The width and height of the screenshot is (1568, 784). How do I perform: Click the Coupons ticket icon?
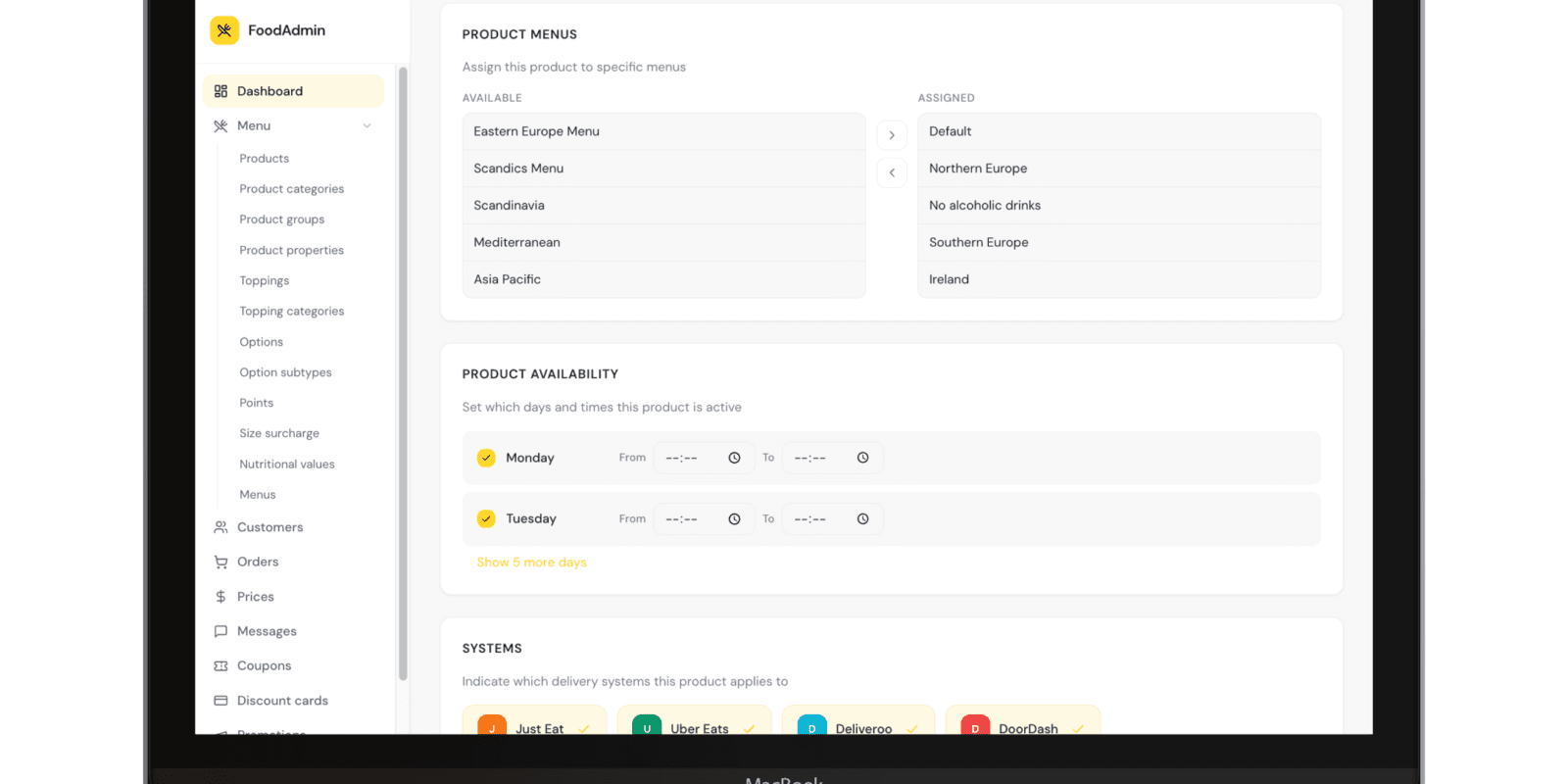(220, 665)
